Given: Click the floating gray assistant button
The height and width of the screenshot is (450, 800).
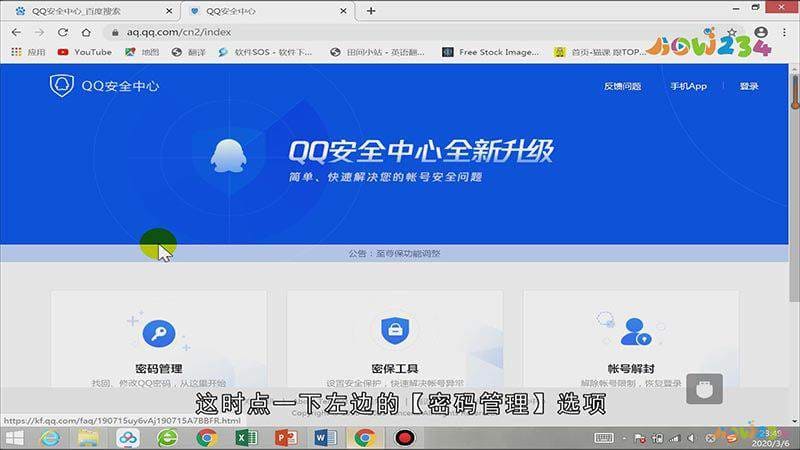Looking at the screenshot, I should [x=704, y=389].
